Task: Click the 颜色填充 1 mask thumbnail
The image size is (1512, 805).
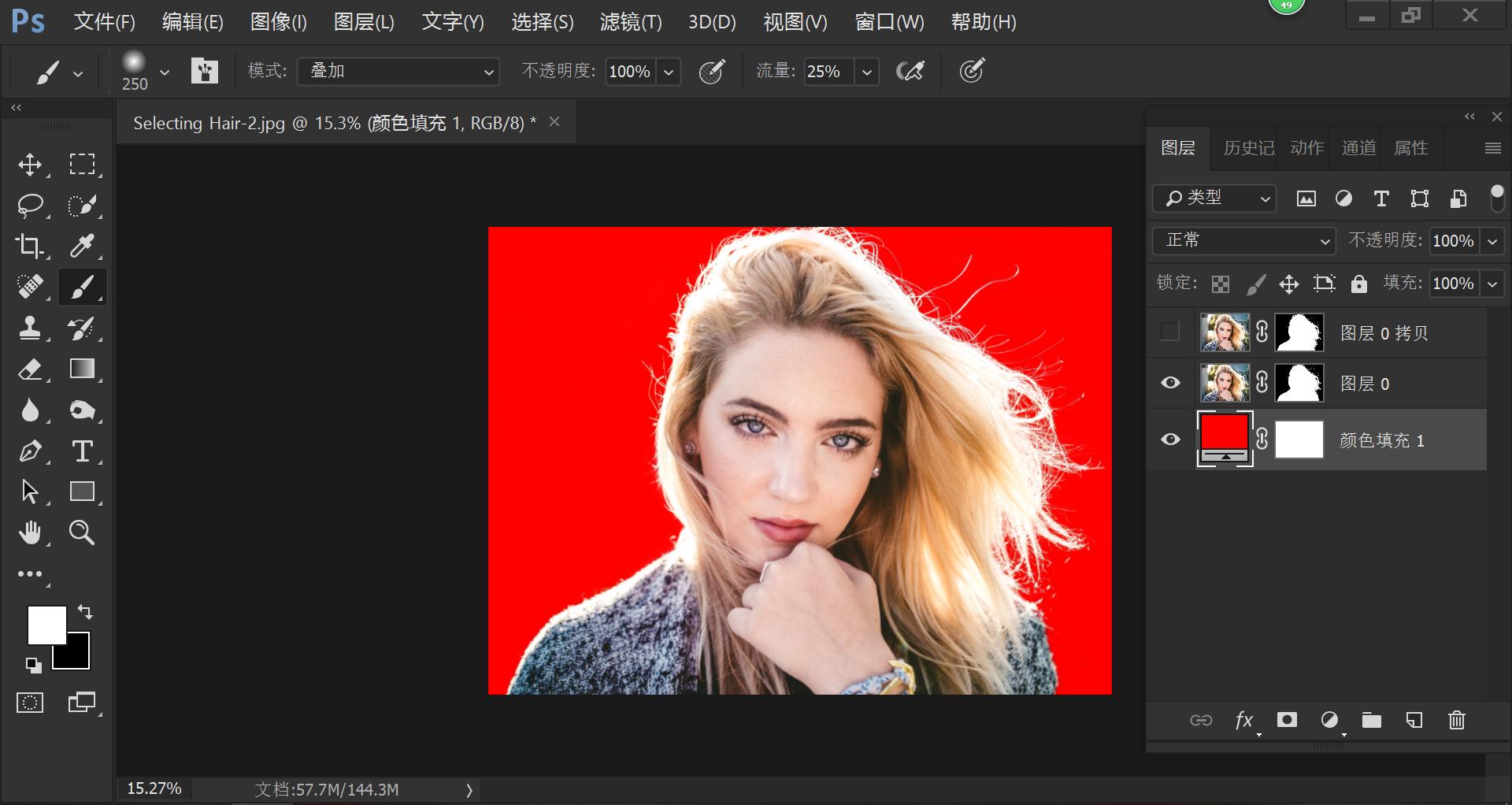Action: pyautogui.click(x=1298, y=440)
